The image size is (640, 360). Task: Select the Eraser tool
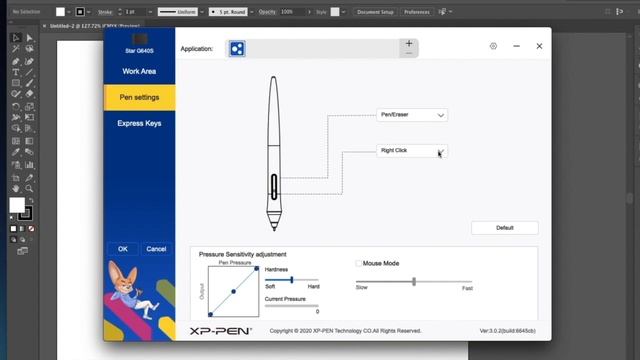29,94
